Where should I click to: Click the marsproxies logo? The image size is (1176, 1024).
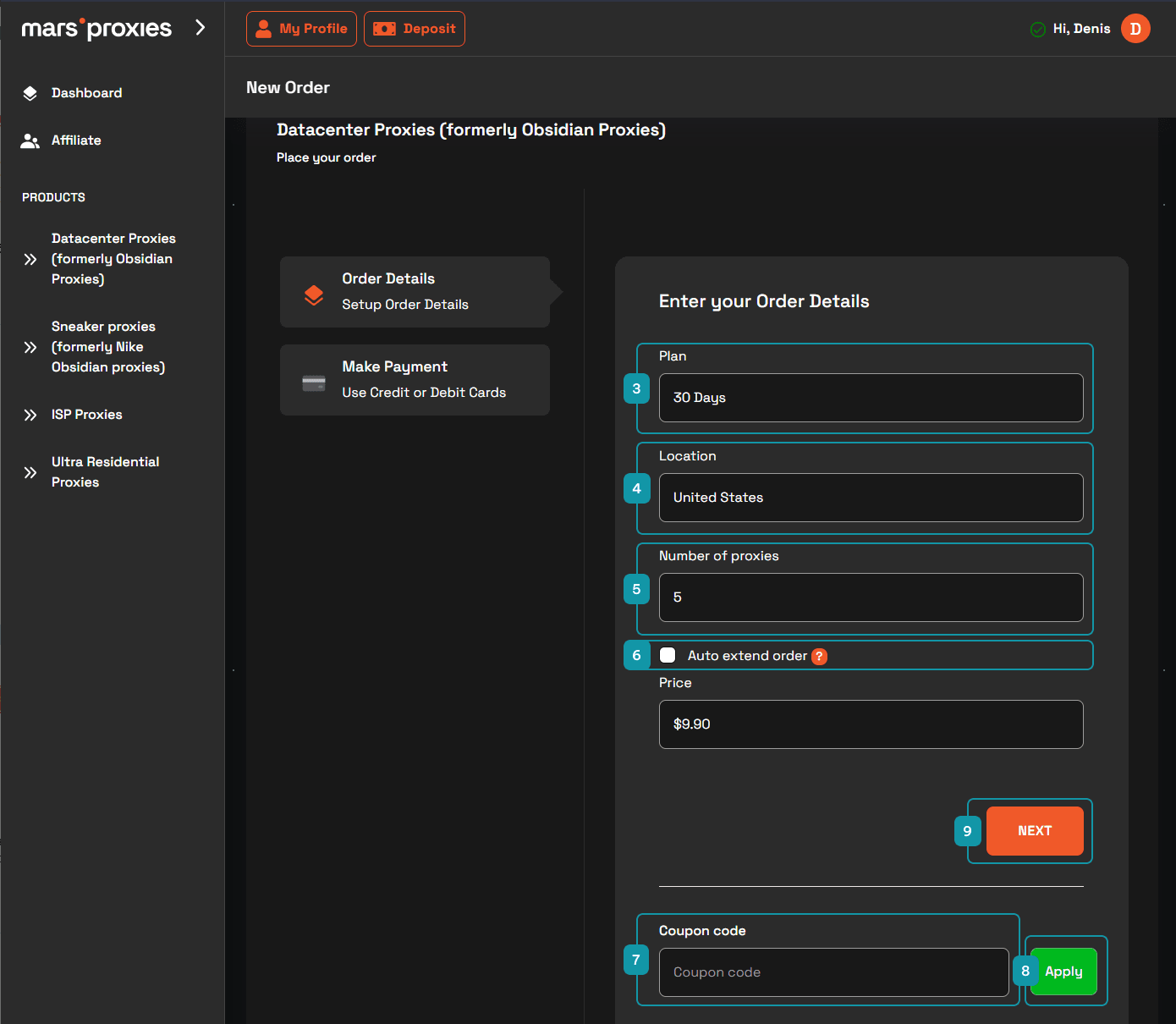pyautogui.click(x=96, y=29)
